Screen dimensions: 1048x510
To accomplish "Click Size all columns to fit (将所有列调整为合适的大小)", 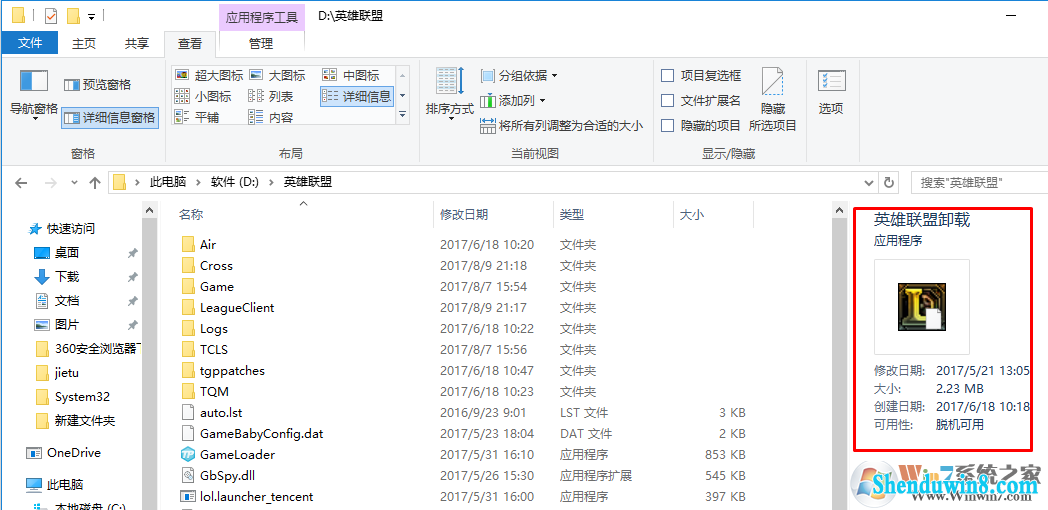I will click(562, 125).
